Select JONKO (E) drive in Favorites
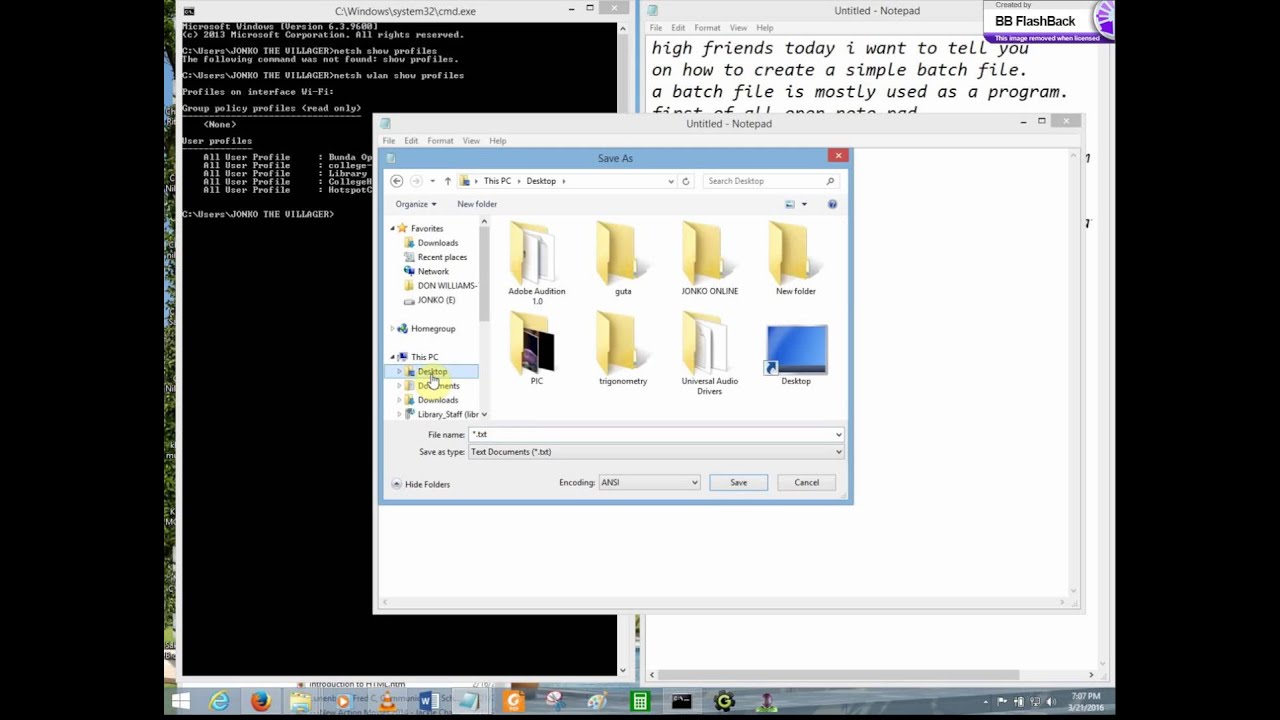 point(430,300)
